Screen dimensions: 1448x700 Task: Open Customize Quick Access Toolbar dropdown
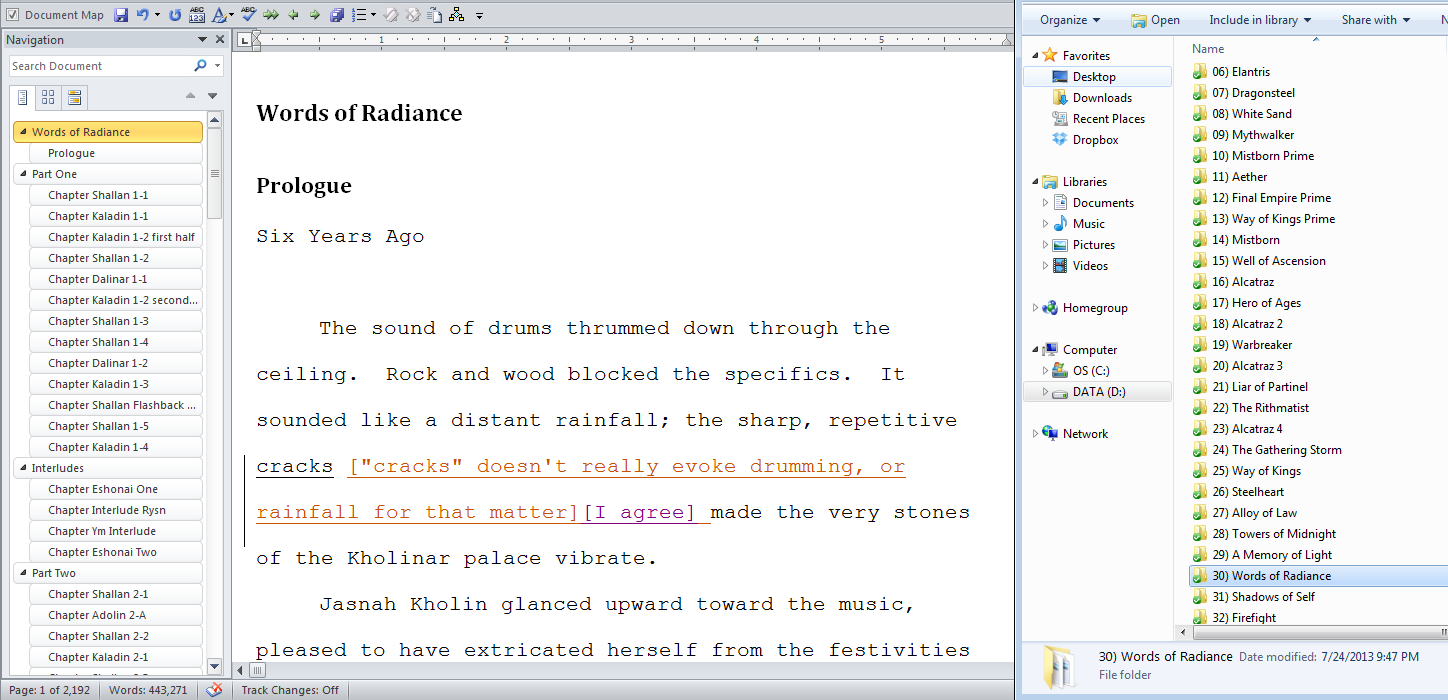[479, 16]
